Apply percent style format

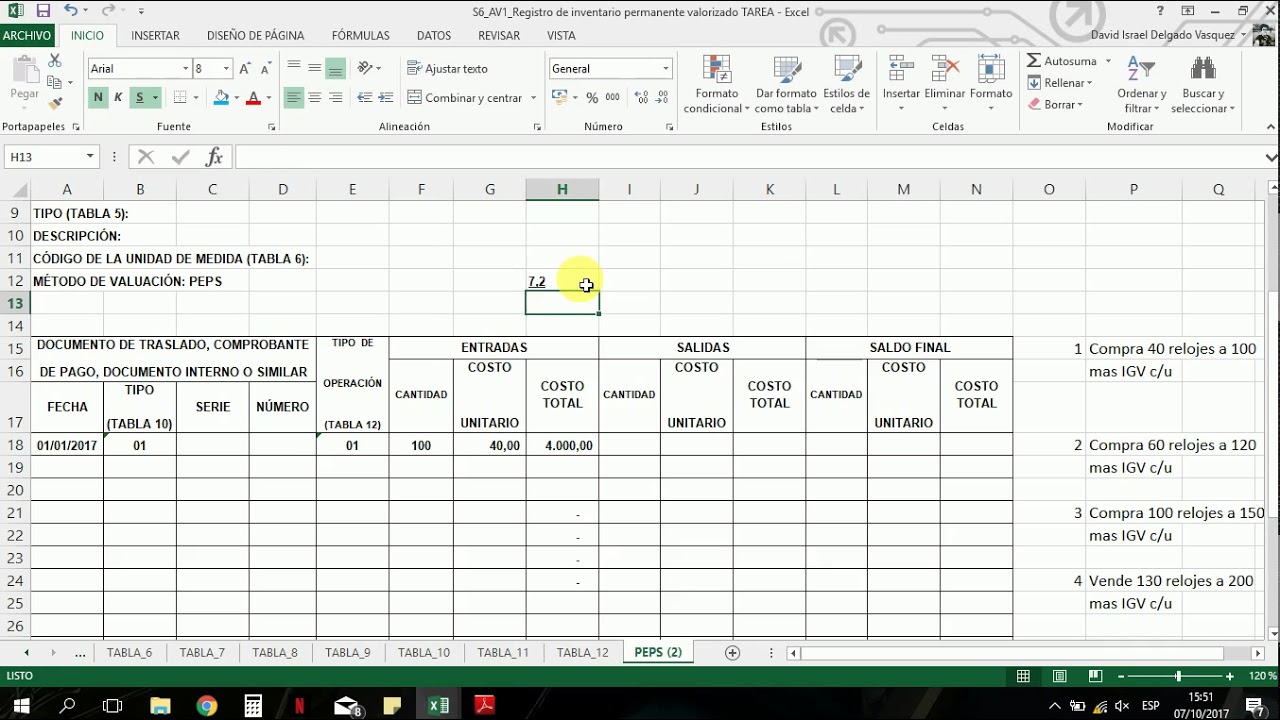point(592,97)
